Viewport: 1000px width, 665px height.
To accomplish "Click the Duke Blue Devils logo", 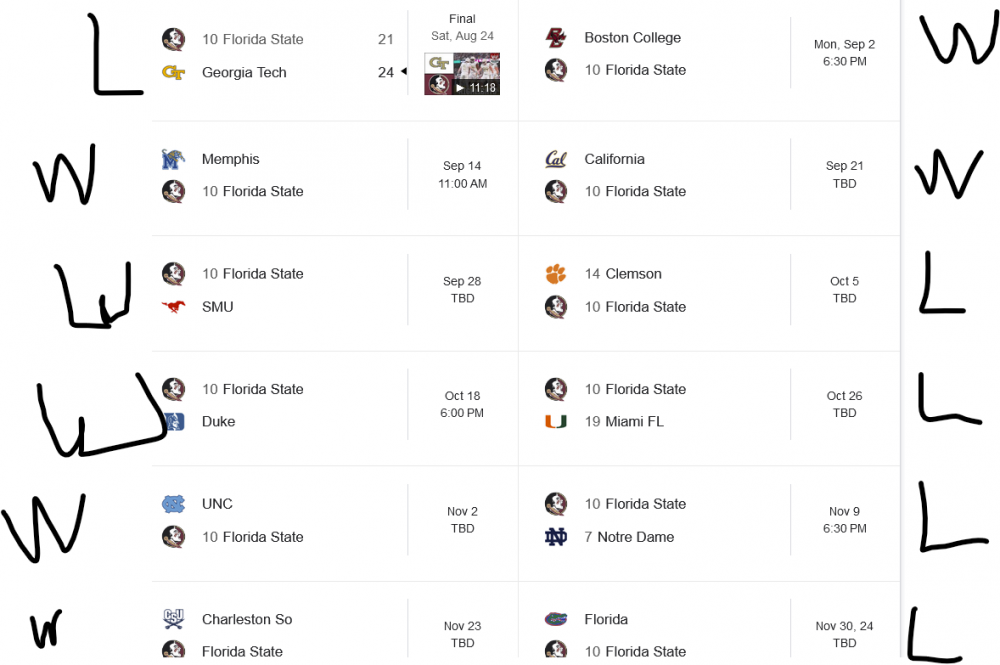I will click(x=174, y=422).
